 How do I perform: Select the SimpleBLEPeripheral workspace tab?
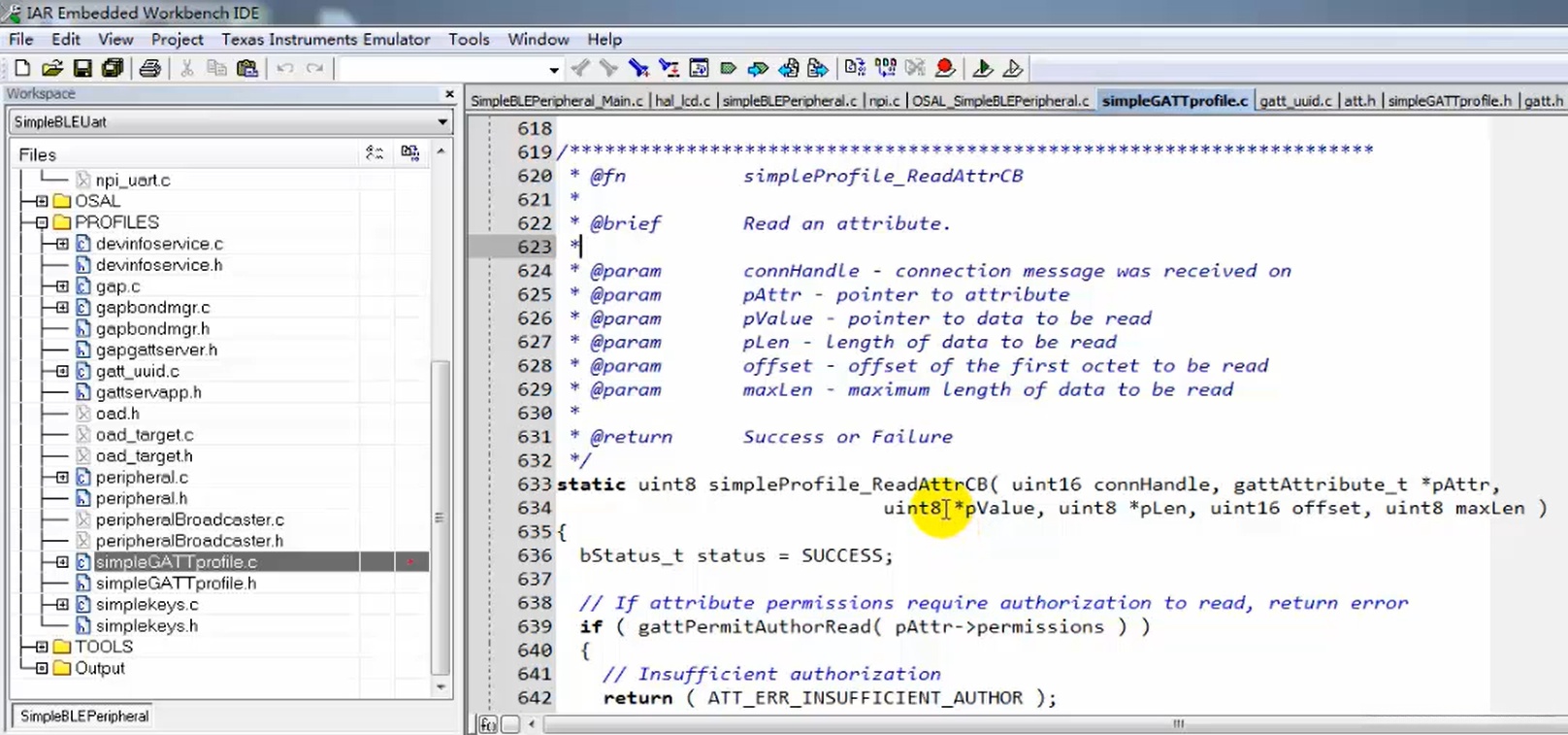pyautogui.click(x=84, y=717)
